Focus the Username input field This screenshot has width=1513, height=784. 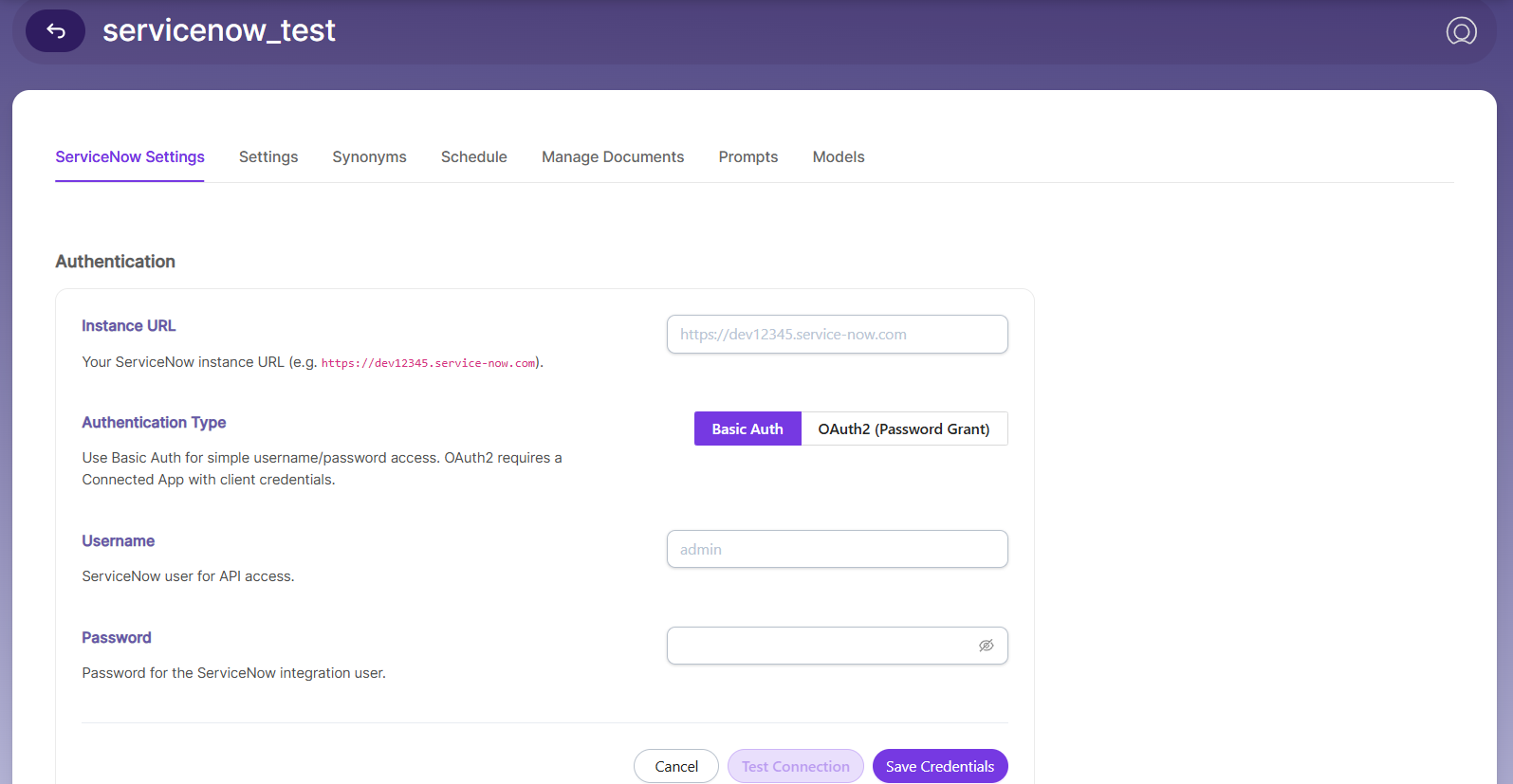pyautogui.click(x=838, y=550)
